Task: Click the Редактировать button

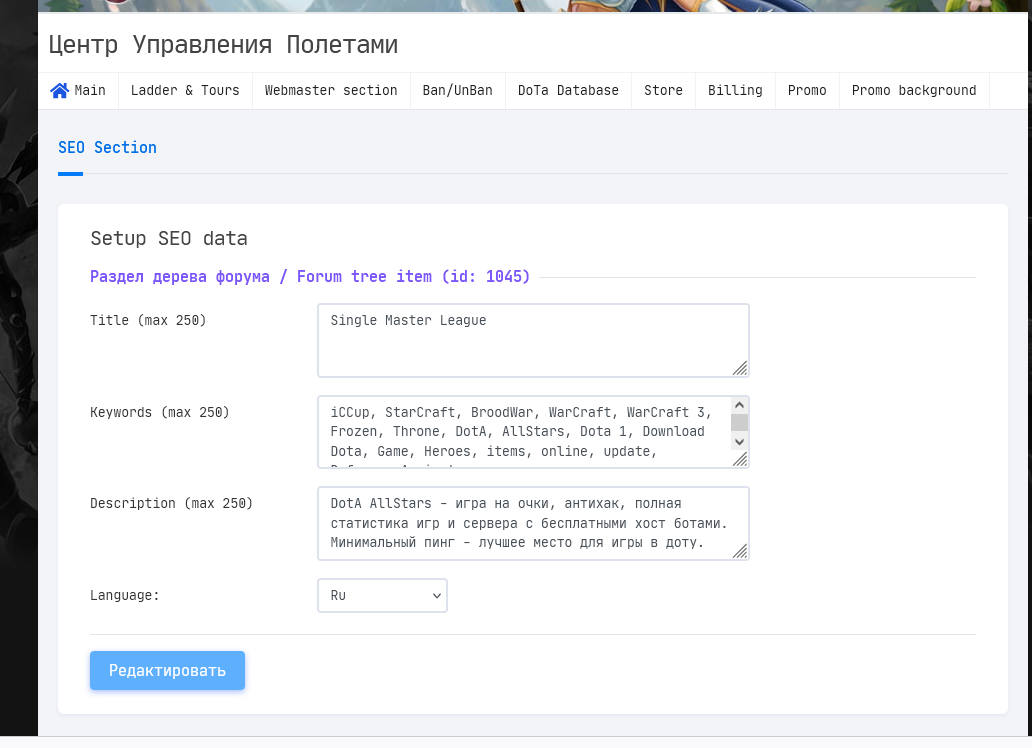Action: click(167, 670)
